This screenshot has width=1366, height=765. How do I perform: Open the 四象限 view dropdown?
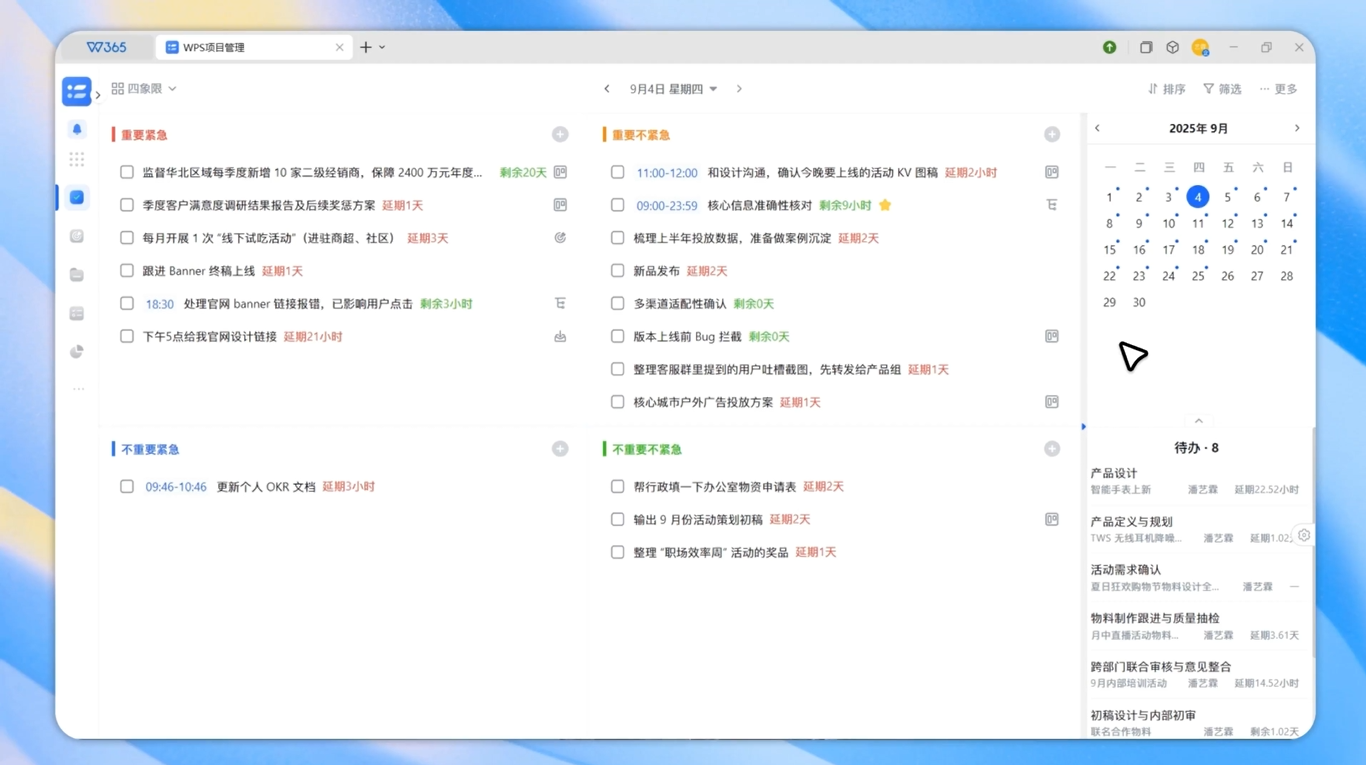point(145,89)
